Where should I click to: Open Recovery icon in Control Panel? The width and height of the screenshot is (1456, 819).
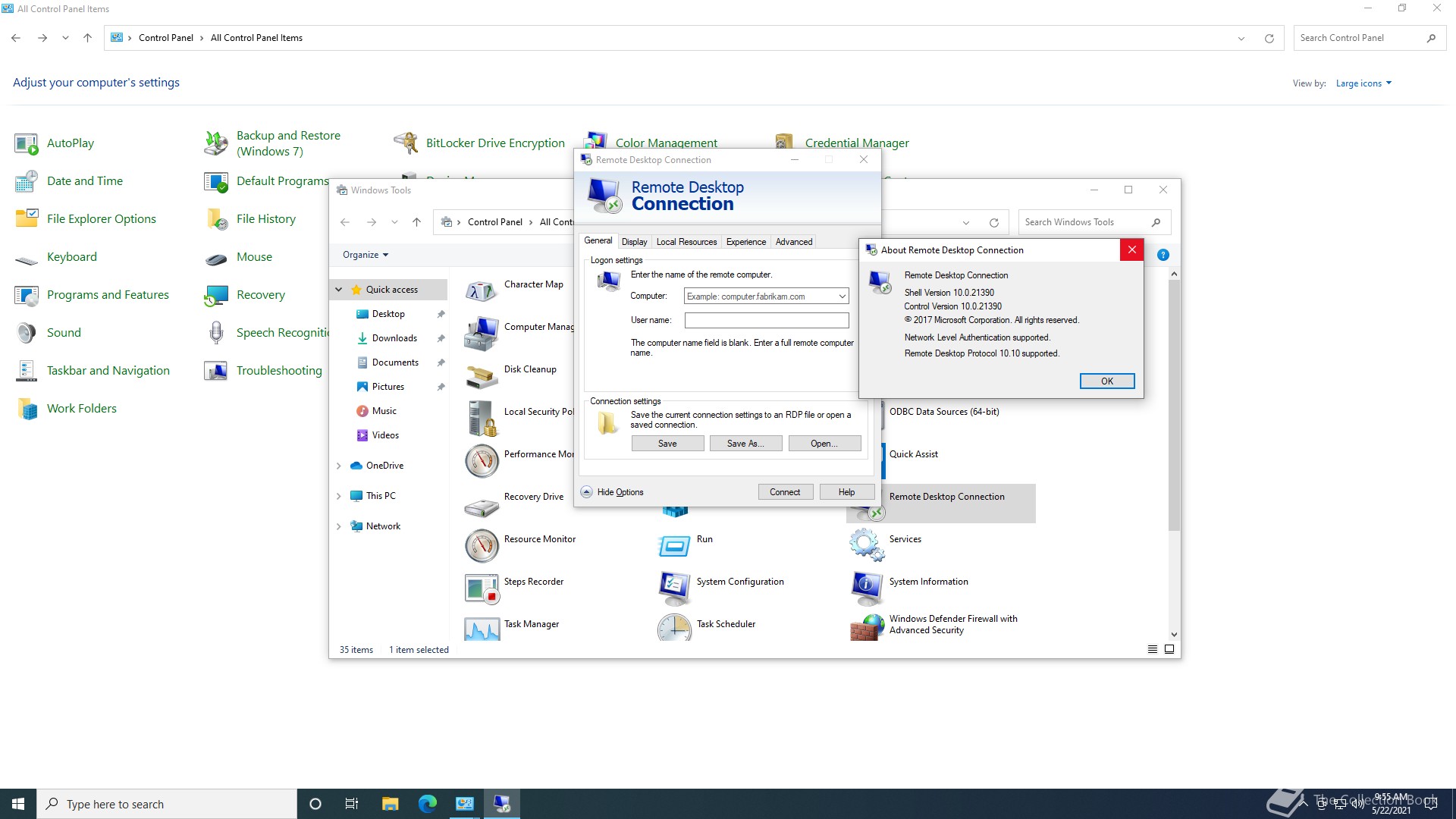point(216,295)
